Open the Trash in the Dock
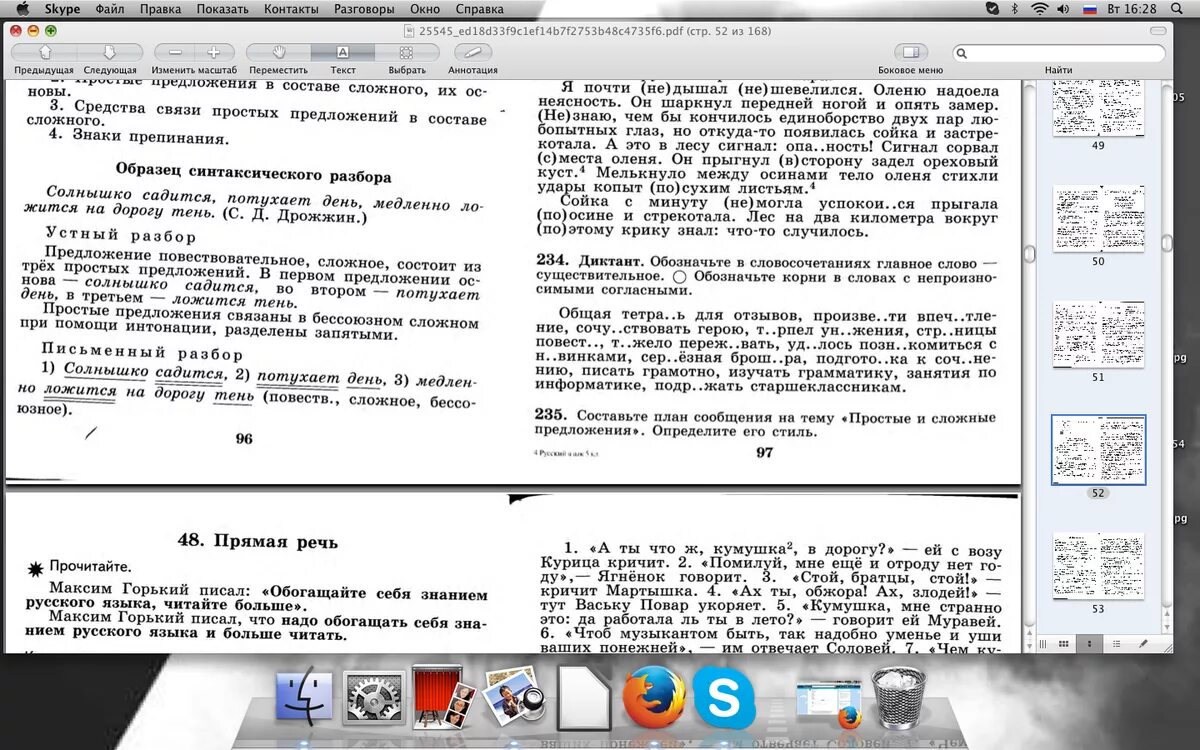 tap(899, 696)
